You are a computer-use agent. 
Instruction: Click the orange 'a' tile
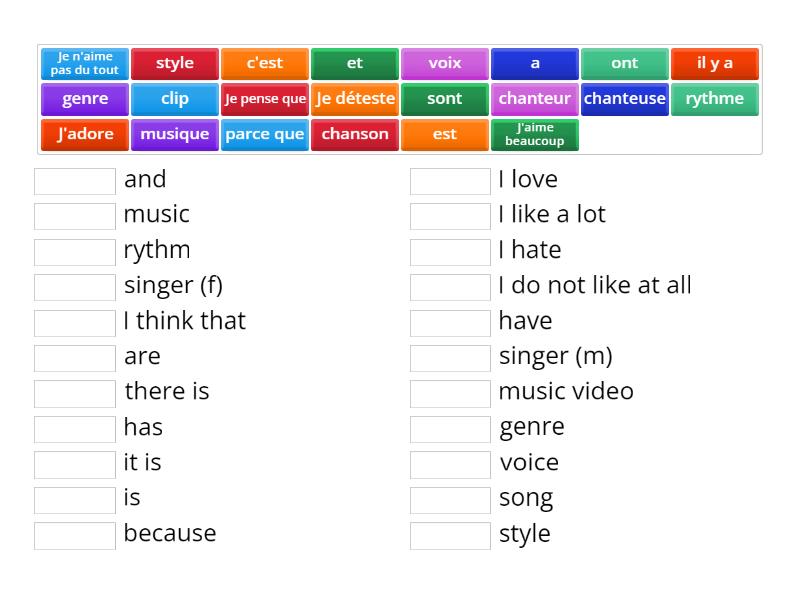click(535, 63)
